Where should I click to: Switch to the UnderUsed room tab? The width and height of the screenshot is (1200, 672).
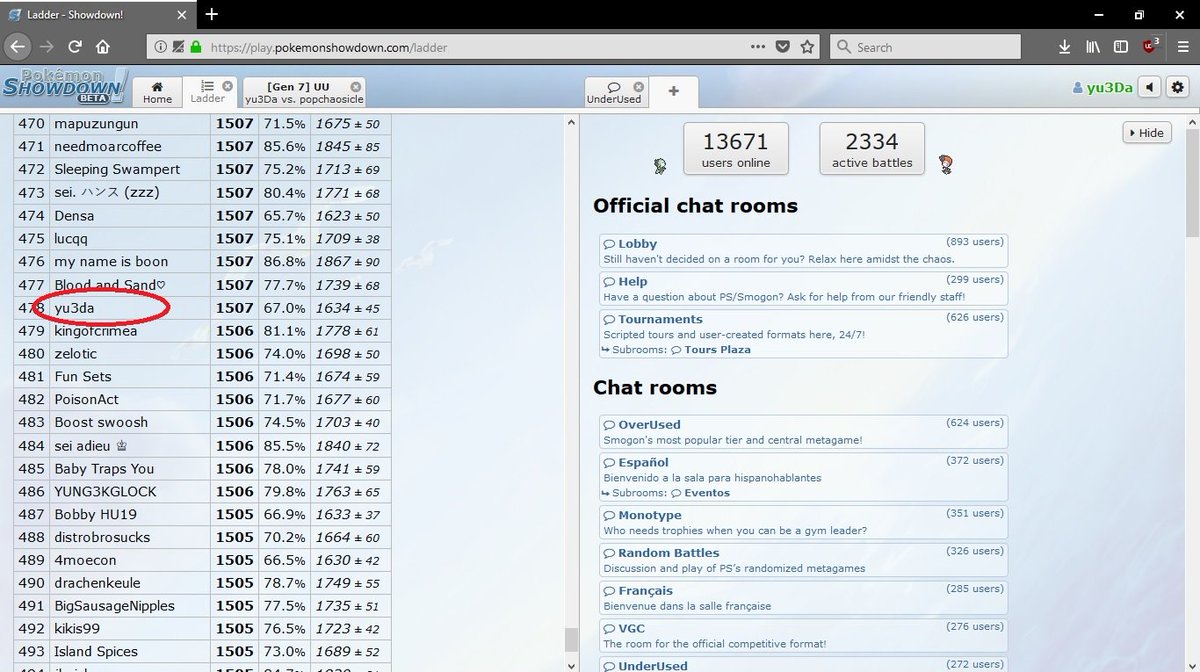pyautogui.click(x=616, y=92)
